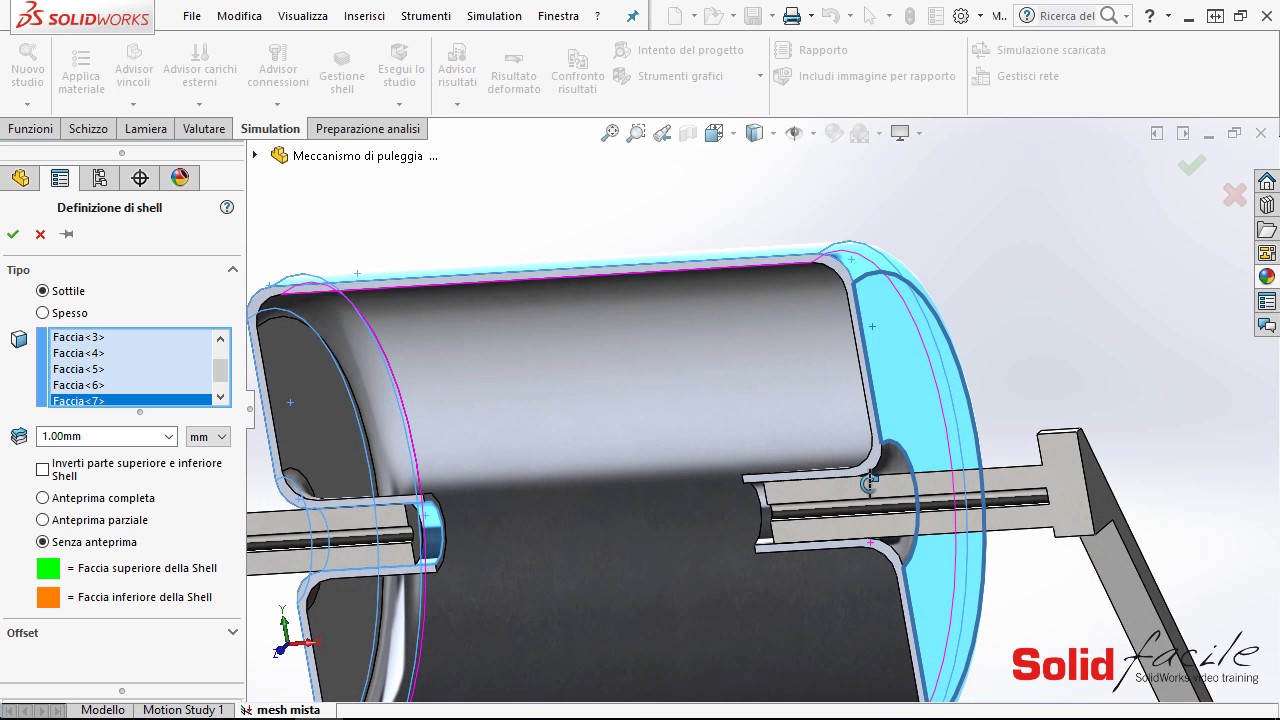Click the green Faccia superiore swatch
The image size is (1280, 720).
[48, 568]
